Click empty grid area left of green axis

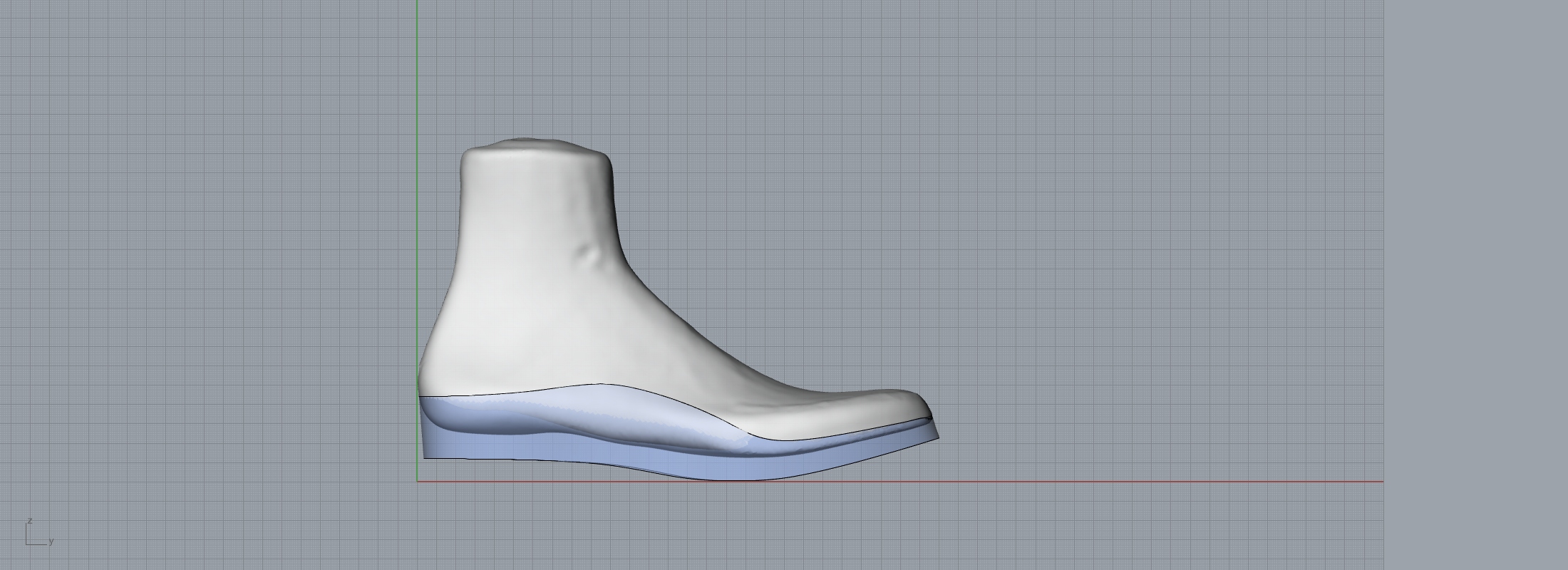pyautogui.click(x=214, y=249)
